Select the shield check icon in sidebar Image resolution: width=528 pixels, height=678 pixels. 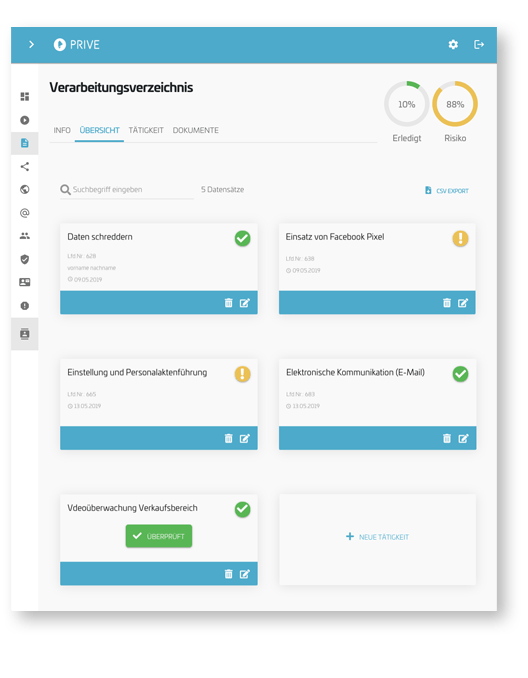click(x=25, y=259)
